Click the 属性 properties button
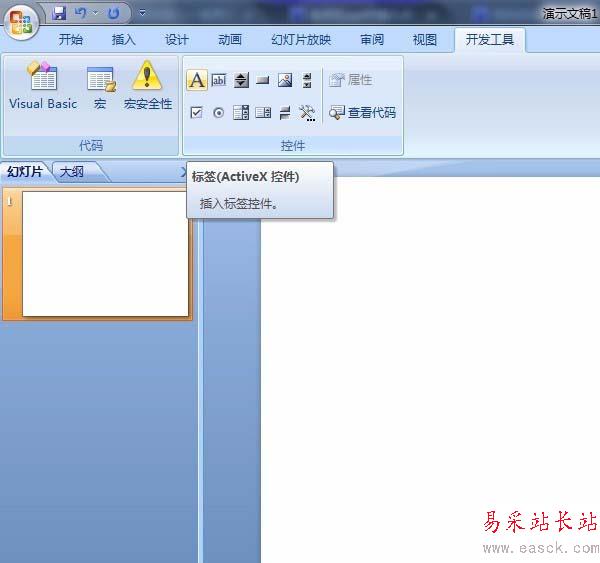Screen dimensions: 600x563 tap(351, 80)
